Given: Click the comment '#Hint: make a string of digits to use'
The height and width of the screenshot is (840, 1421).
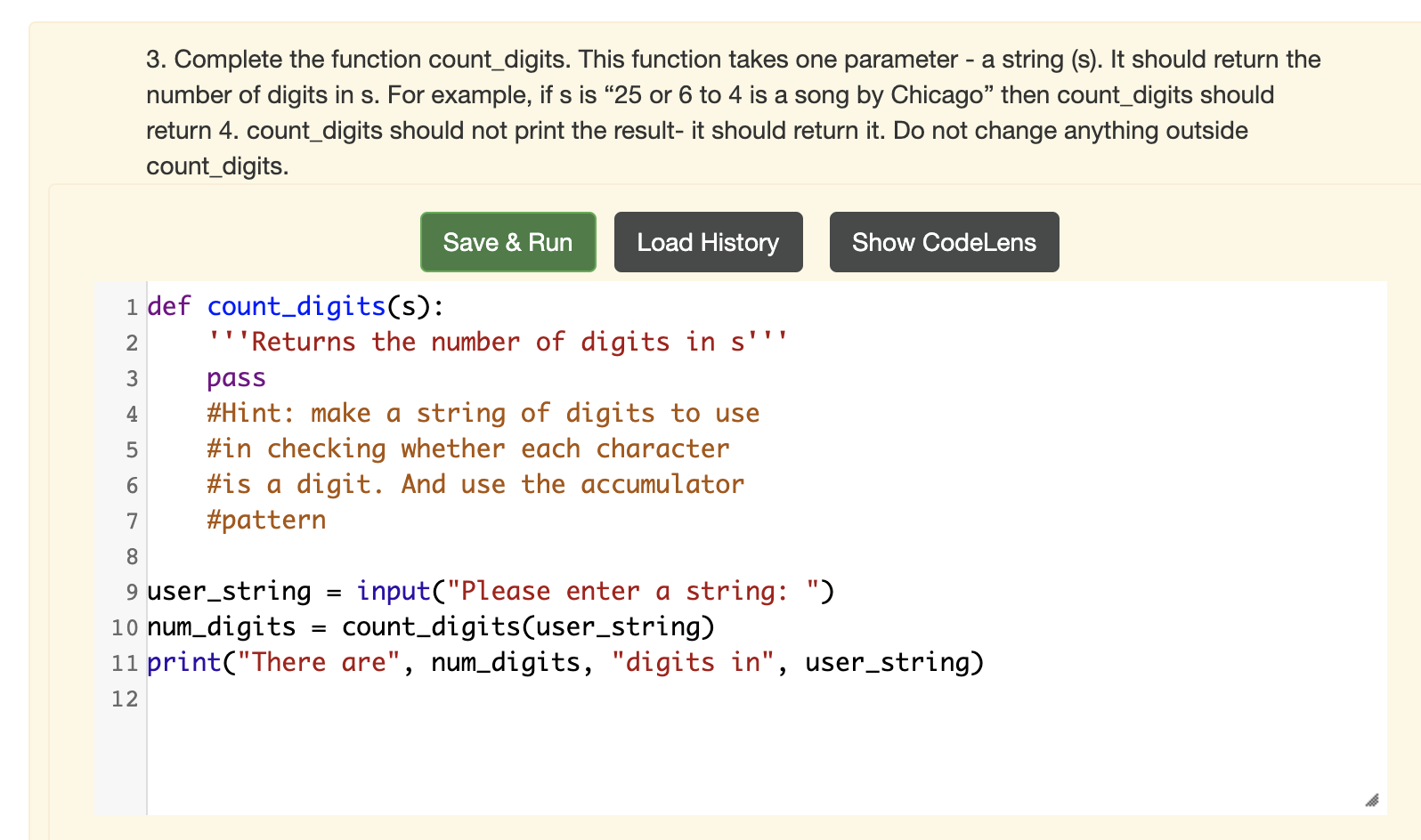Looking at the screenshot, I should pyautogui.click(x=483, y=413).
